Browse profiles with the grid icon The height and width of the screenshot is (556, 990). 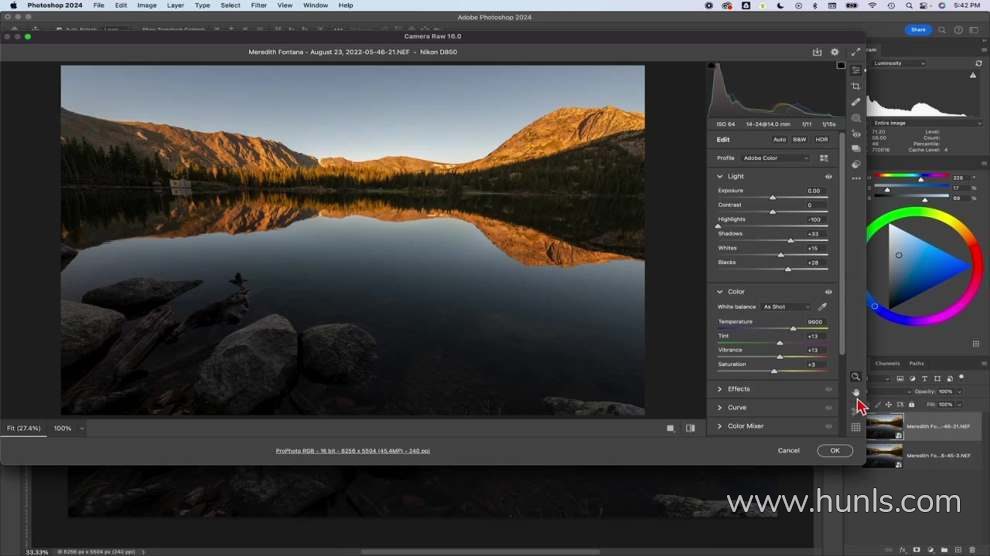[823, 158]
